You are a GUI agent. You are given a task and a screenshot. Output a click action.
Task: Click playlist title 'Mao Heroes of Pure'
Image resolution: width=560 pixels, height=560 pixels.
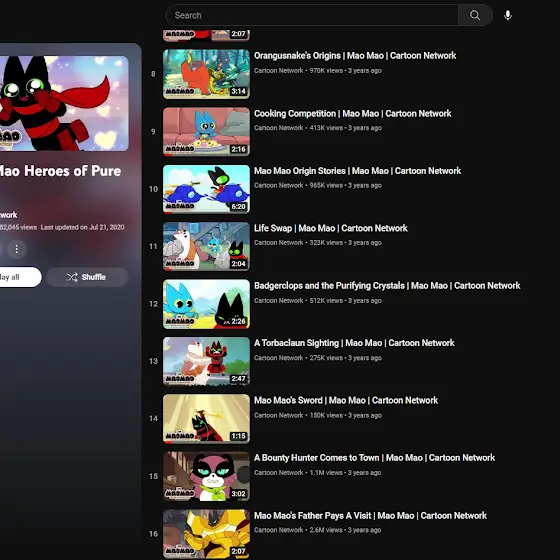click(x=60, y=171)
